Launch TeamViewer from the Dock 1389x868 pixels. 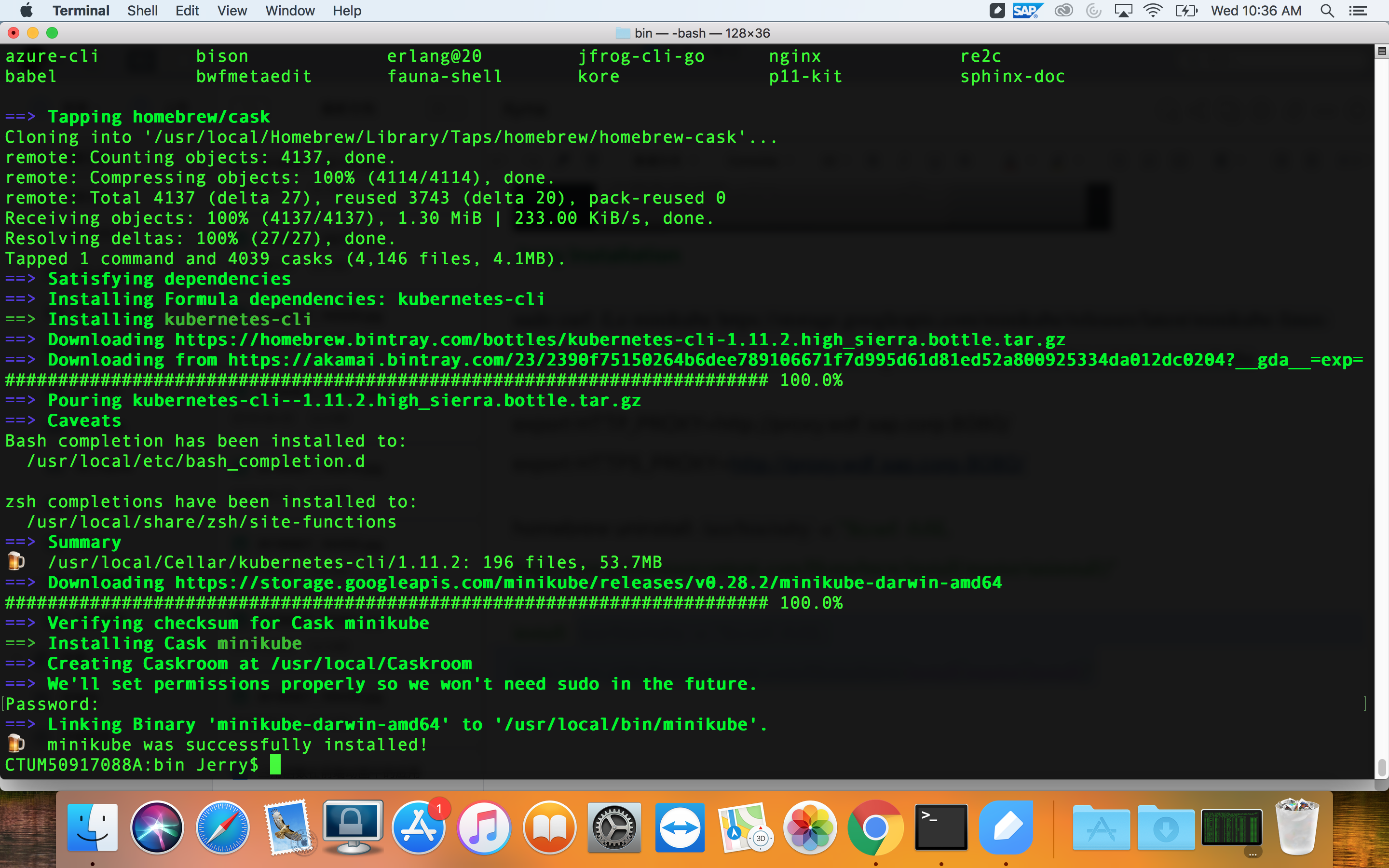pyautogui.click(x=680, y=827)
